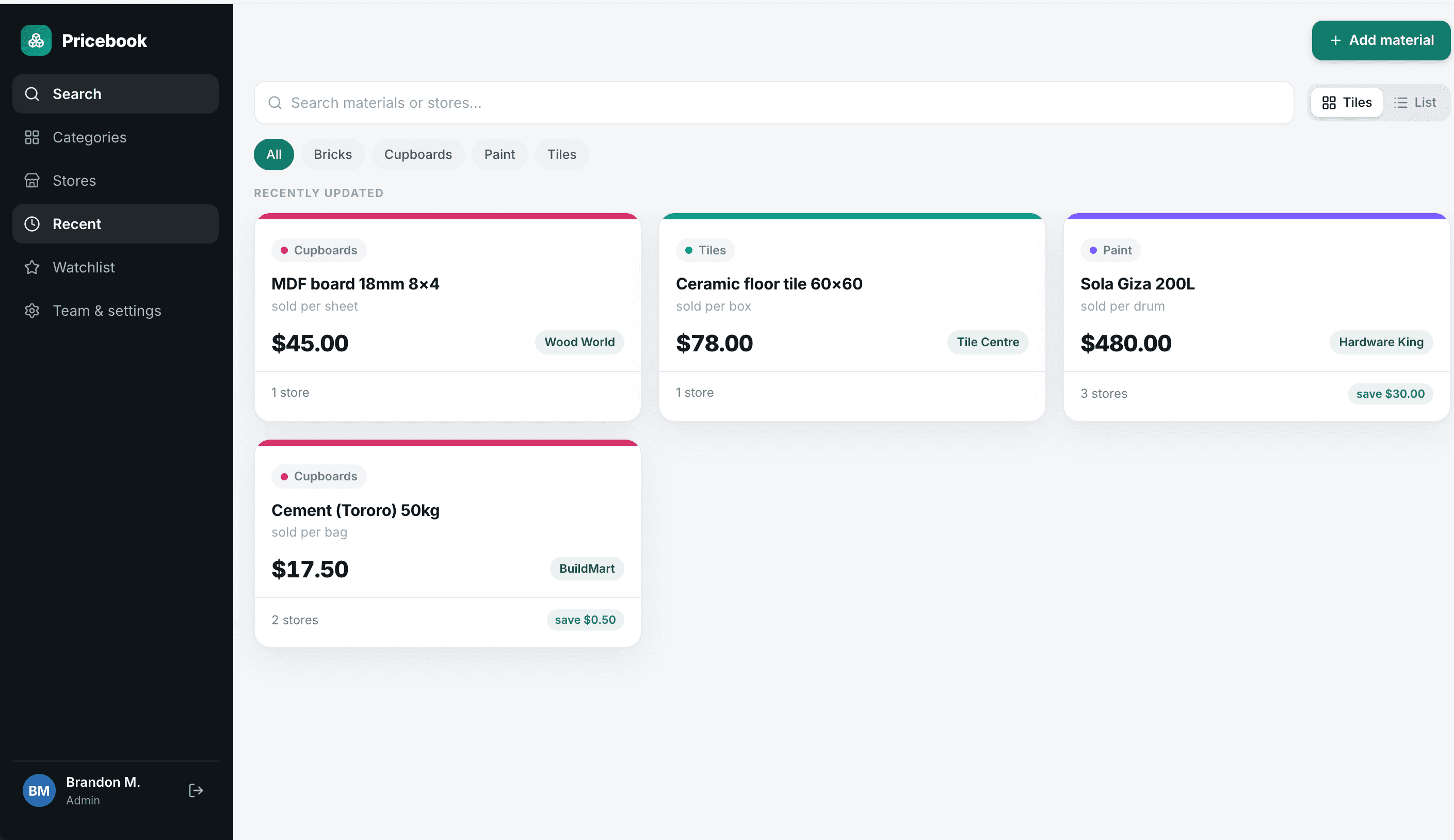Click the Admin role label
The height and width of the screenshot is (840, 1454).
coord(83,801)
